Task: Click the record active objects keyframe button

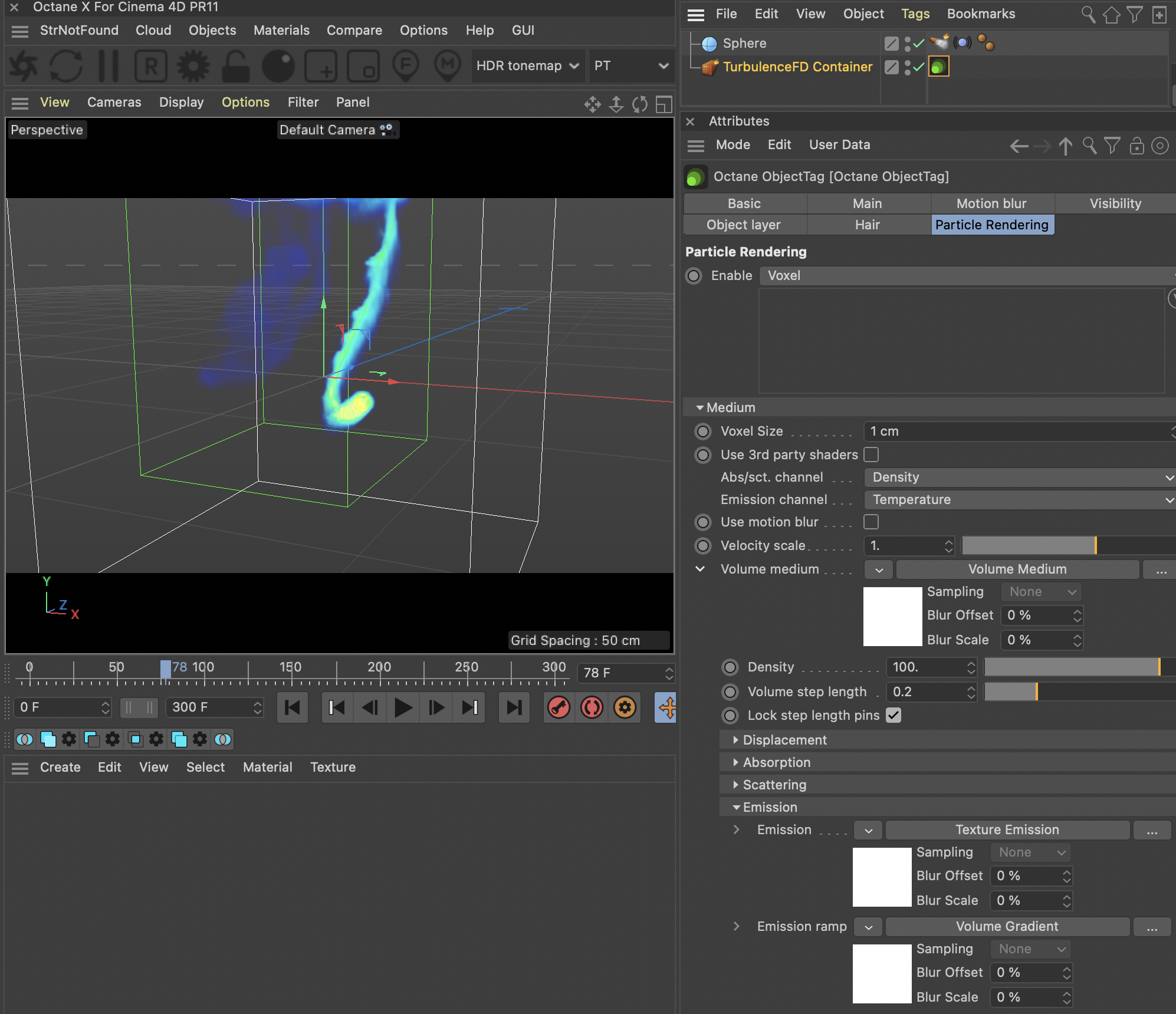Action: [x=559, y=707]
